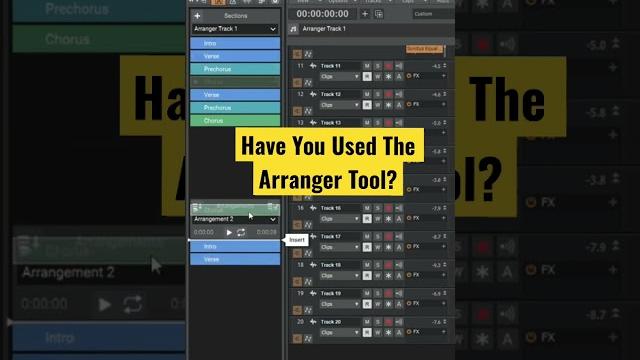
Task: Toggle FX bin power on Track 18
Action: point(409,275)
